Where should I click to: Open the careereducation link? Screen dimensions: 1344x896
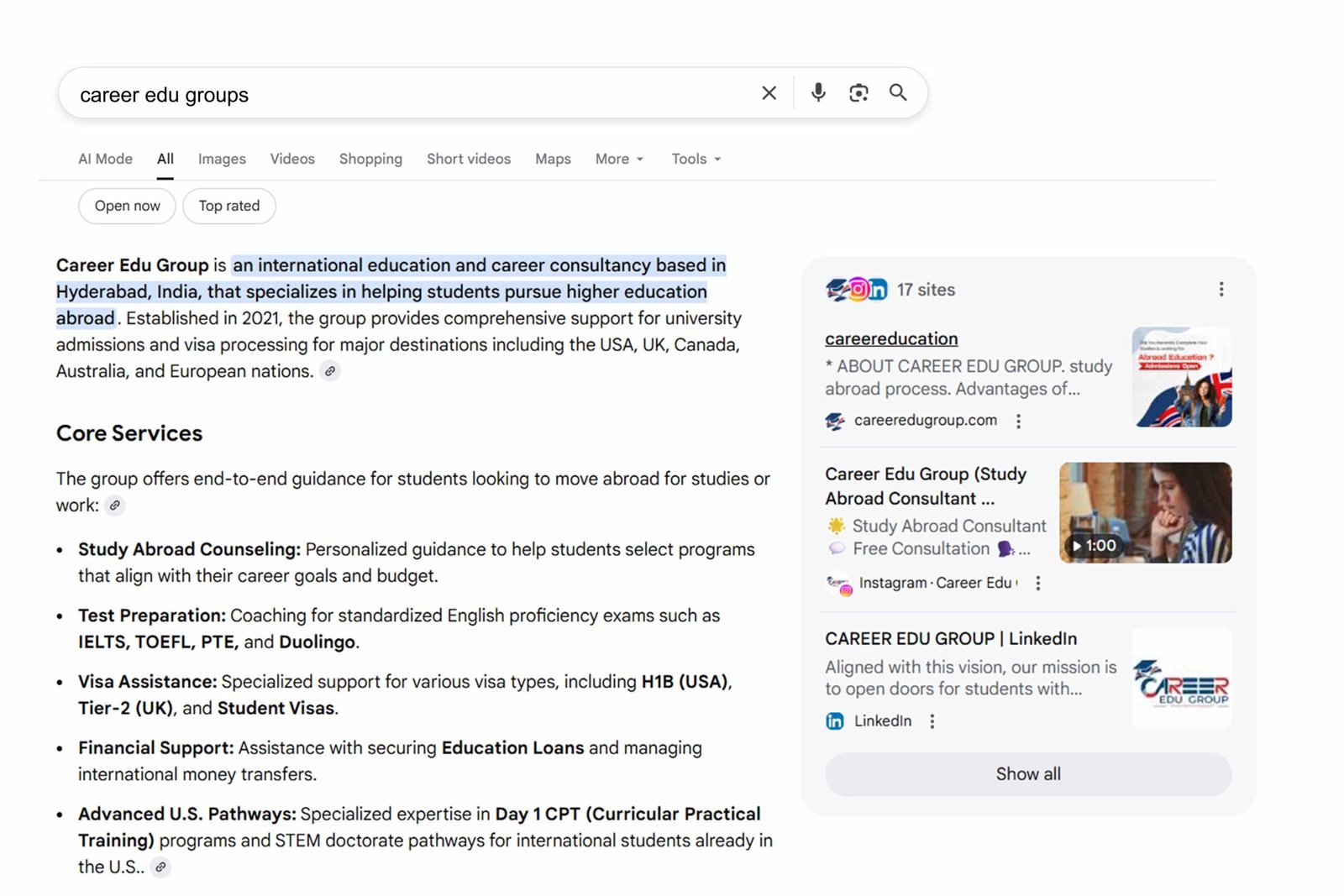click(891, 339)
